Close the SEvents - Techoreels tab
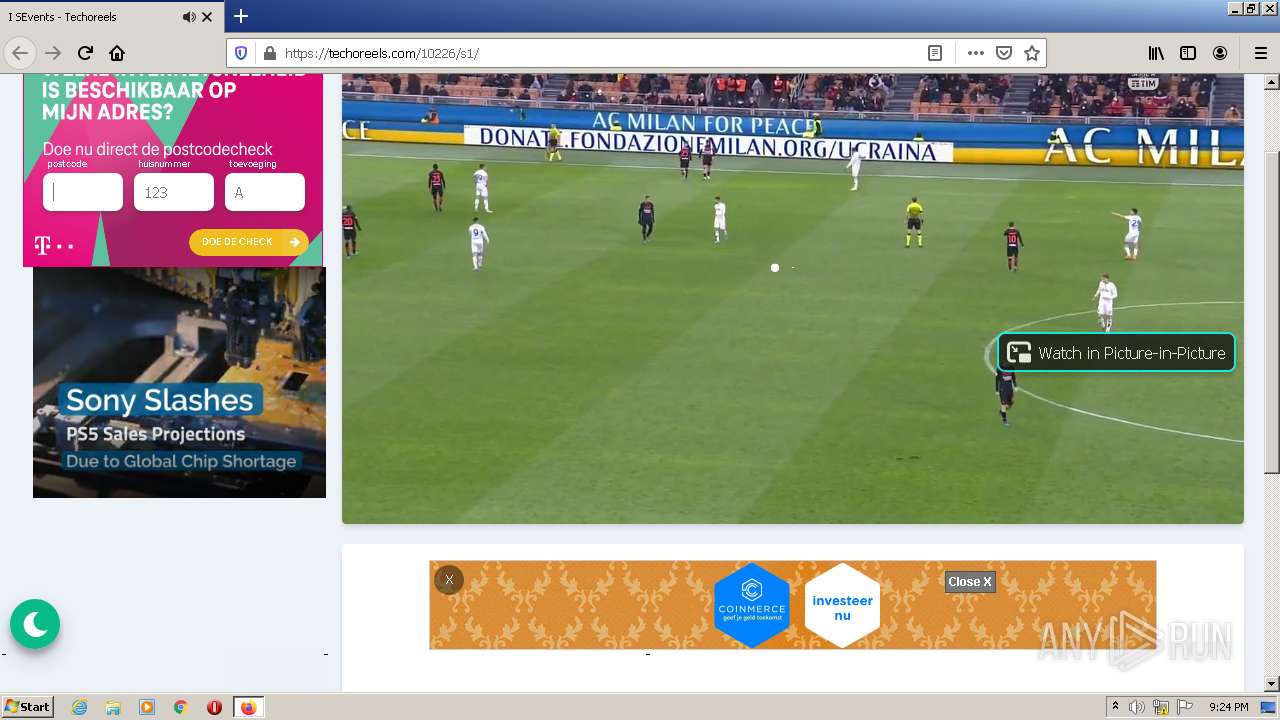 207,17
